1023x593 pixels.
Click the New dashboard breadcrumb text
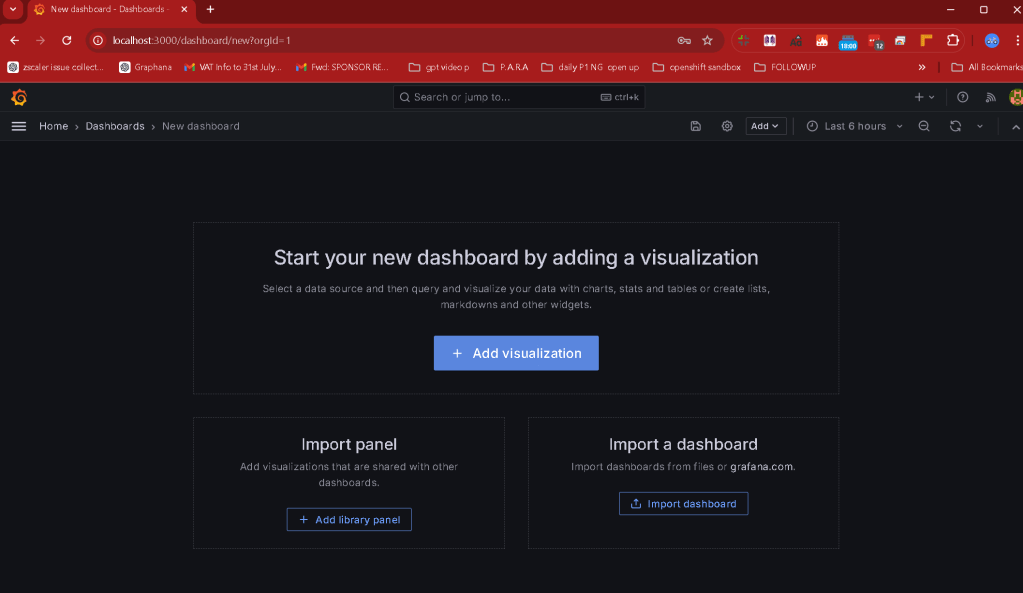coord(200,127)
